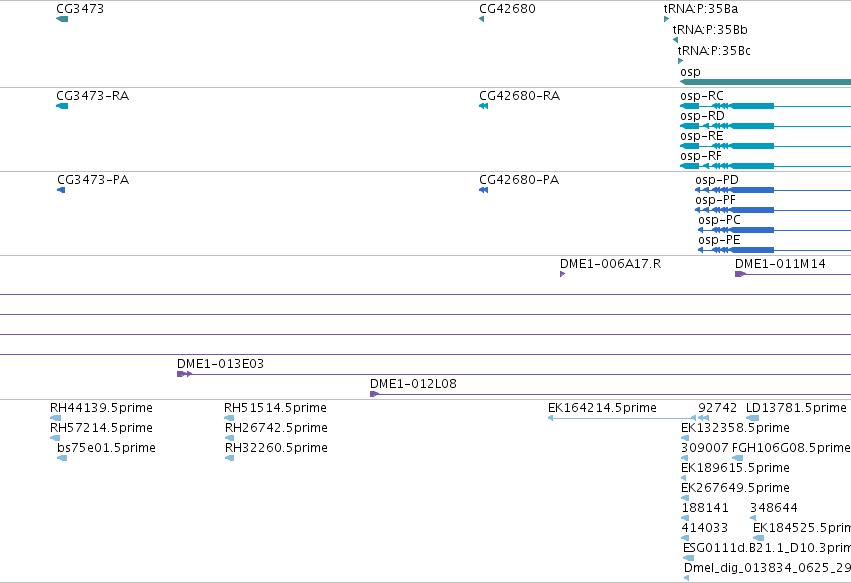
Task: Select the tRNA:P:35Bb feature label
Action: (x=710, y=30)
